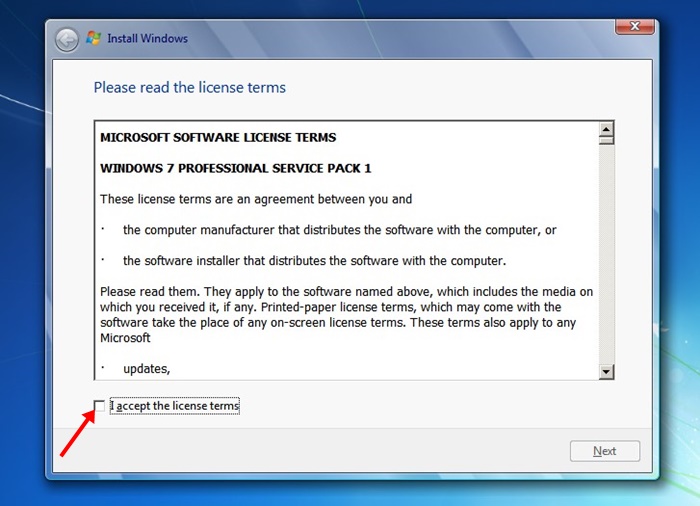Close the Install Windows dialog
Screen dimensions: 700x506
click(634, 26)
